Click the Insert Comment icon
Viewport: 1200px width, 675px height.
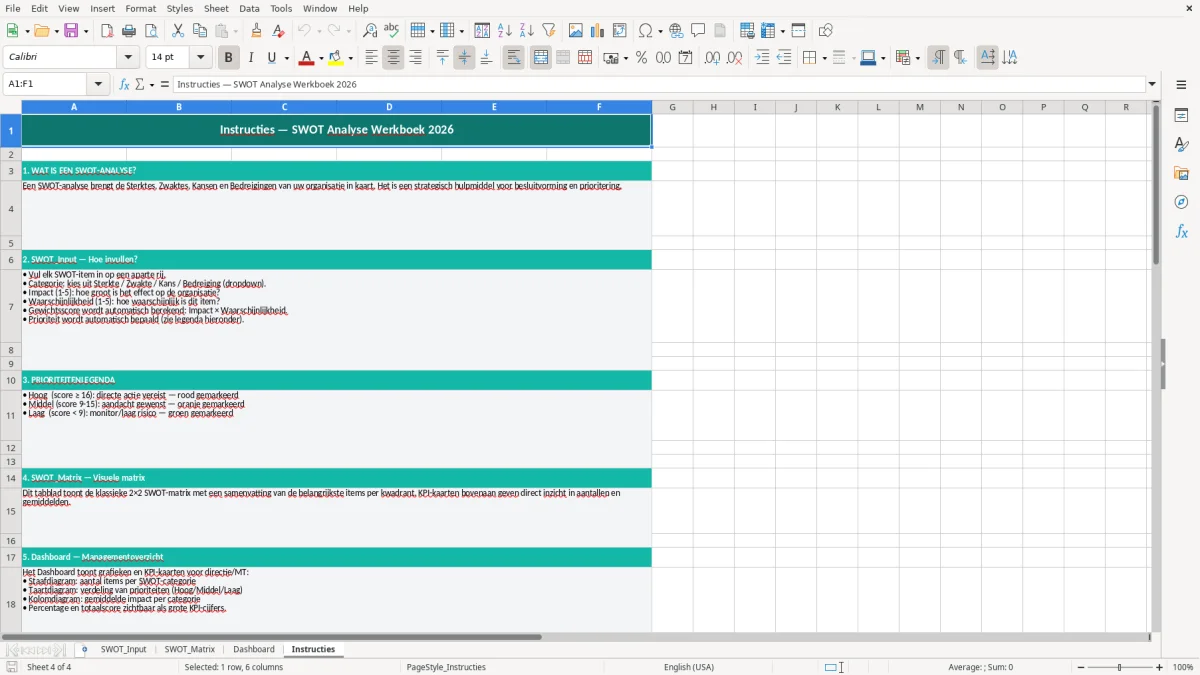pos(698,31)
